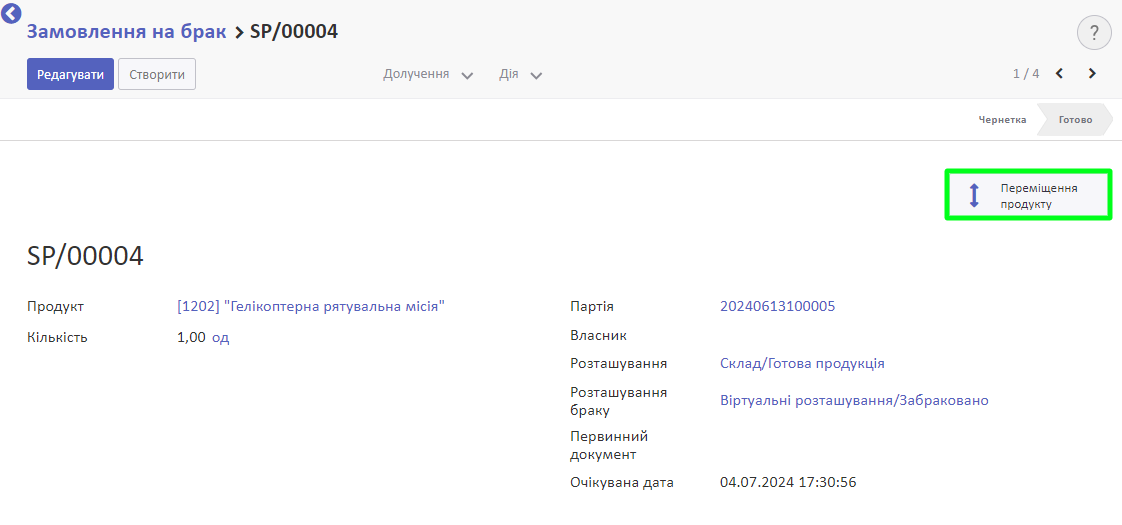The height and width of the screenshot is (525, 1122).
Task: Click the Продукт field label
Action: [55, 306]
